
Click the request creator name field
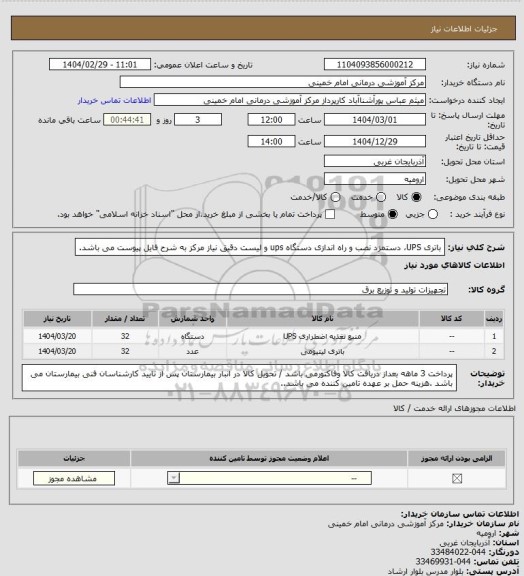pyautogui.click(x=290, y=100)
